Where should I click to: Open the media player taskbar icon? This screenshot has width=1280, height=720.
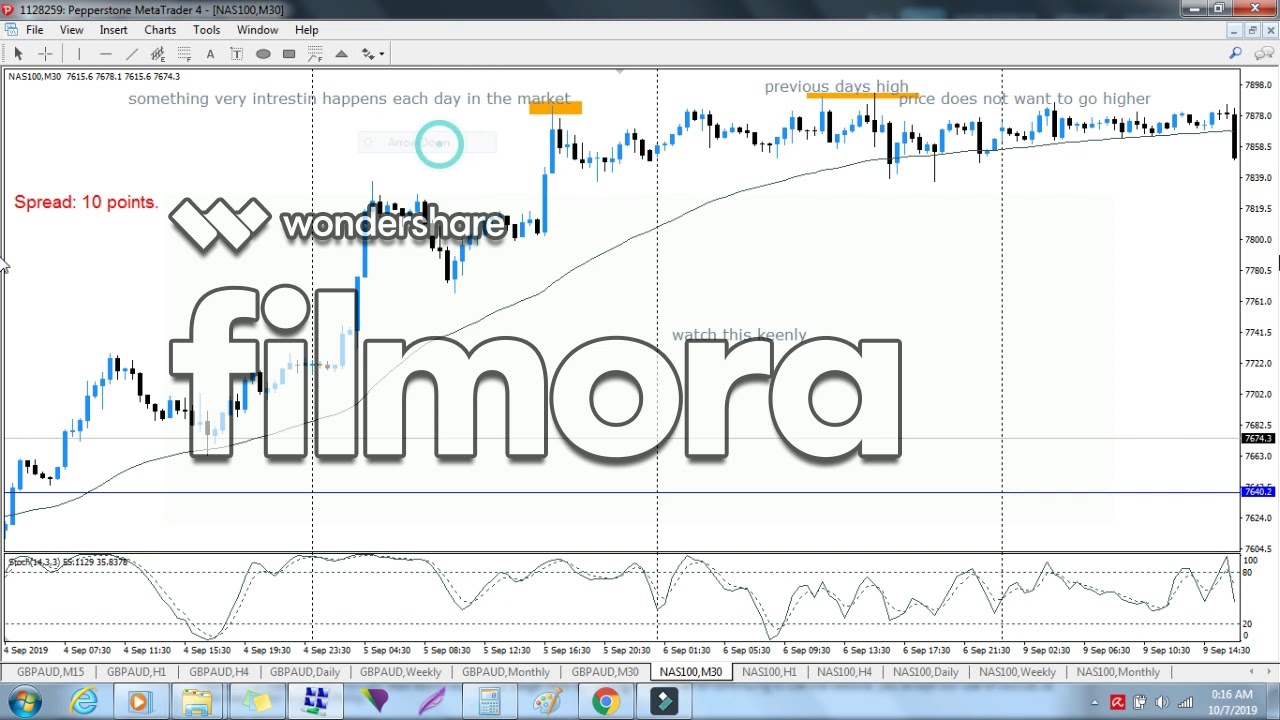tap(139, 702)
